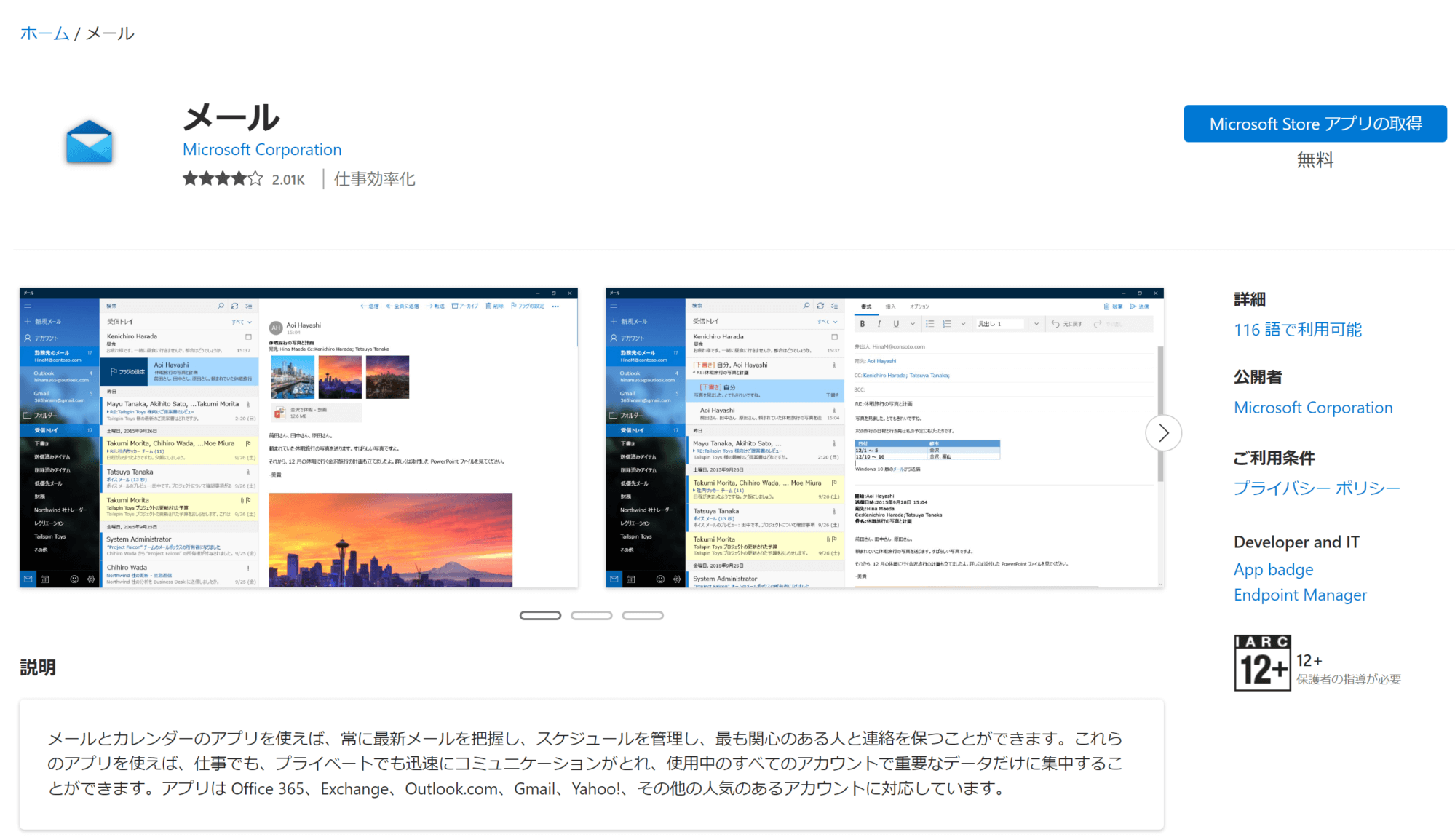Click the 詳細 heading in the sidebar
1455x840 pixels.
click(x=1250, y=299)
